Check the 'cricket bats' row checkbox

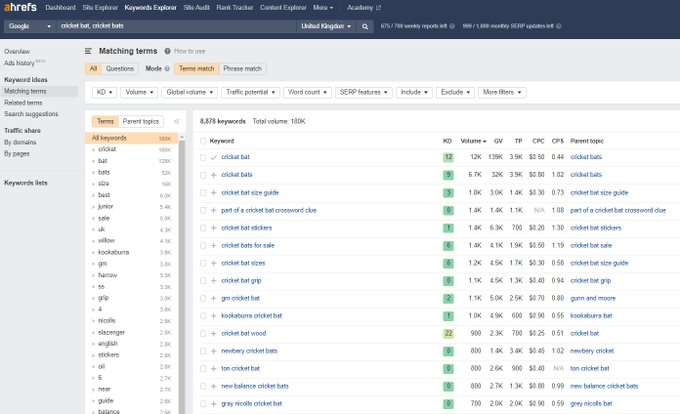203,175
